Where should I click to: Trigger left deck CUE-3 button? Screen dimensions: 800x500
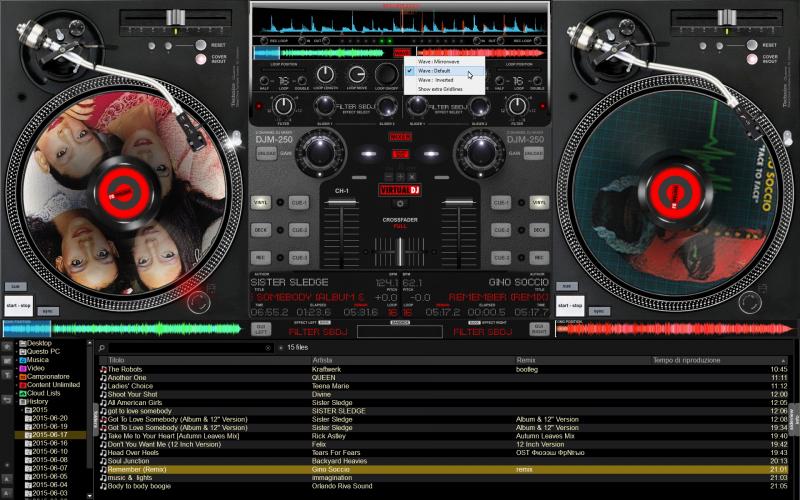click(299, 258)
